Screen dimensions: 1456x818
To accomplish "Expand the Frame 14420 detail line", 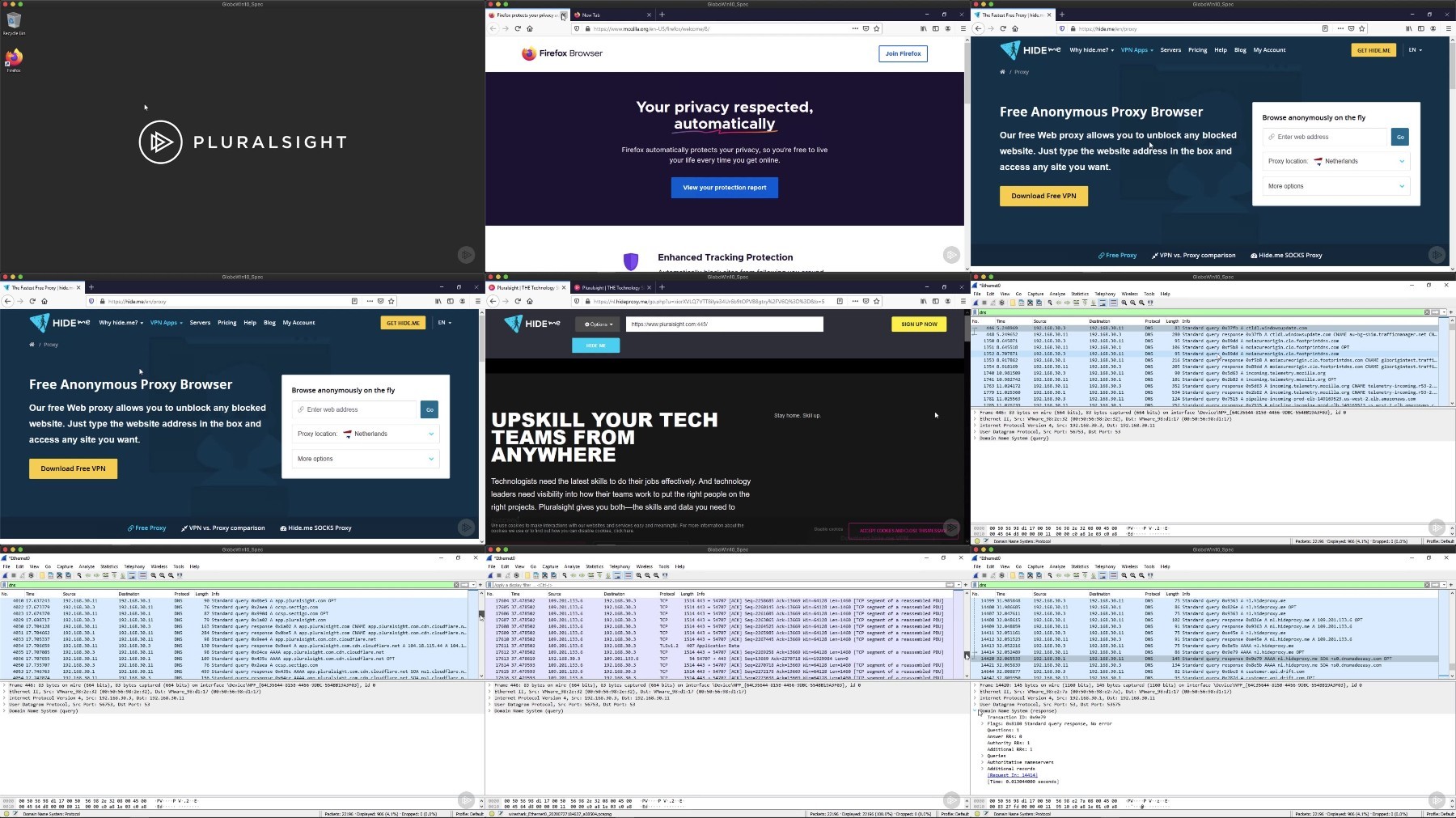I will (976, 685).
